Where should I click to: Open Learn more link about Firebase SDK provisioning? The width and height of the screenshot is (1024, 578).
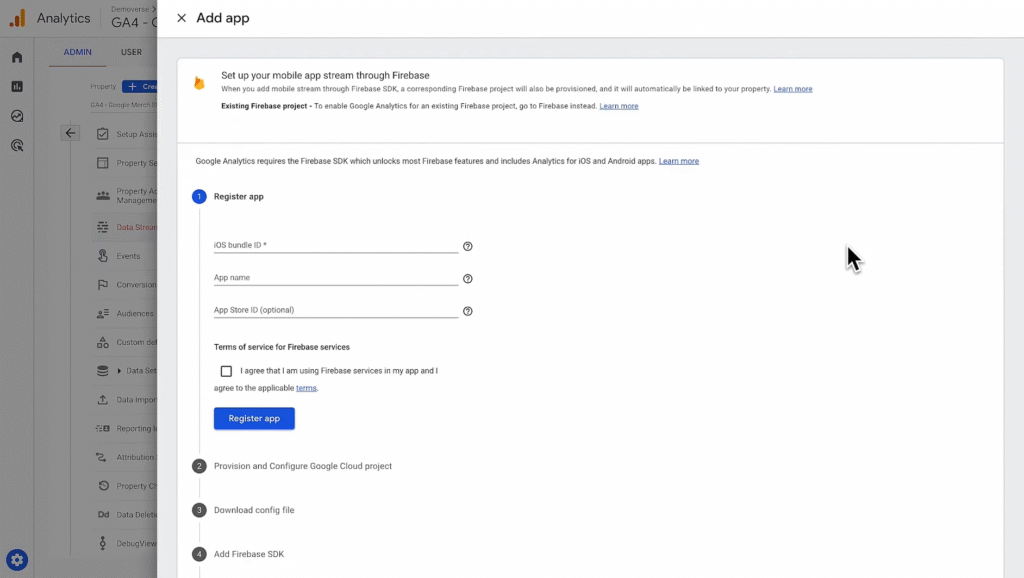point(793,89)
